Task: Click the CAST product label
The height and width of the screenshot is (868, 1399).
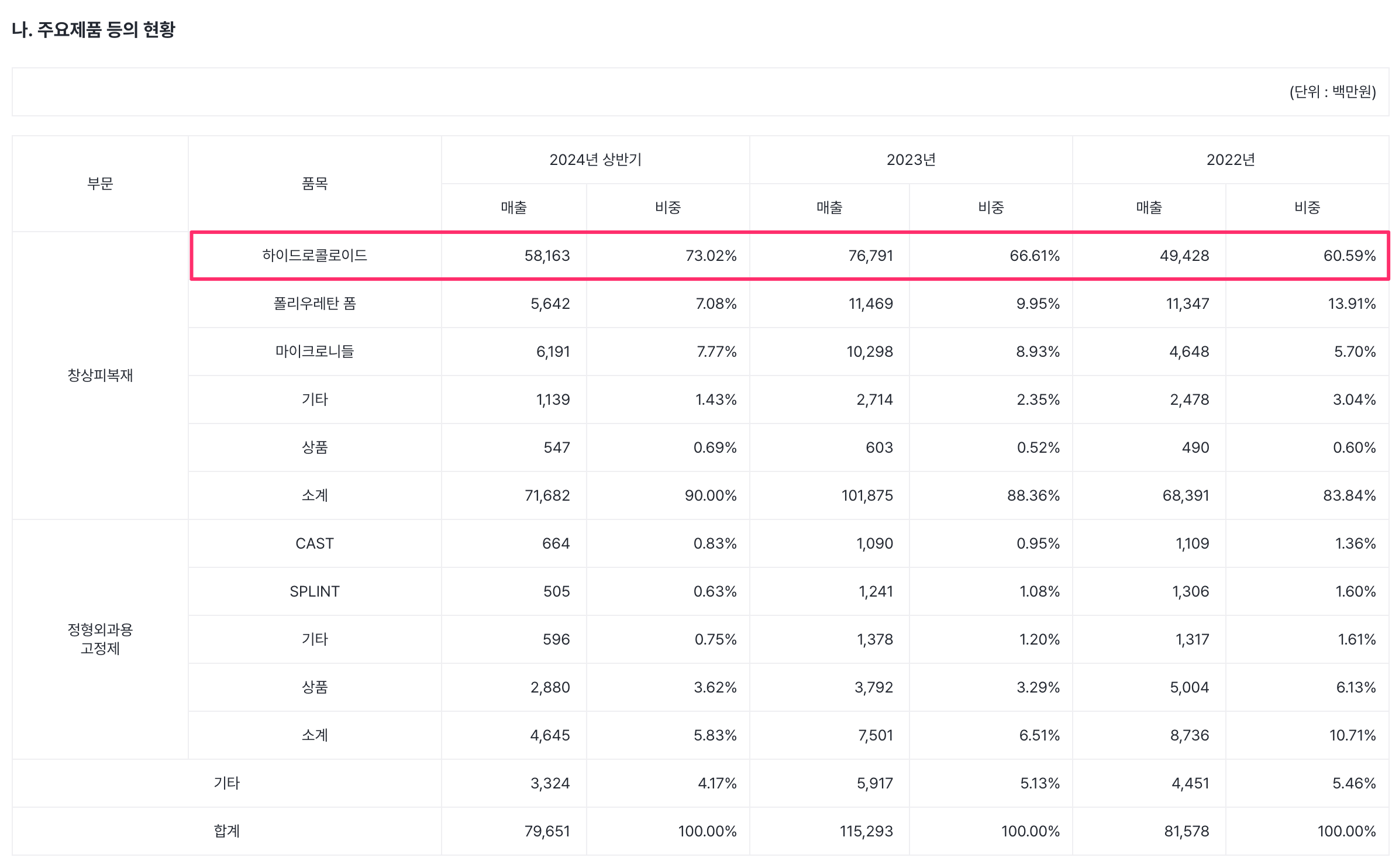Action: tap(314, 543)
